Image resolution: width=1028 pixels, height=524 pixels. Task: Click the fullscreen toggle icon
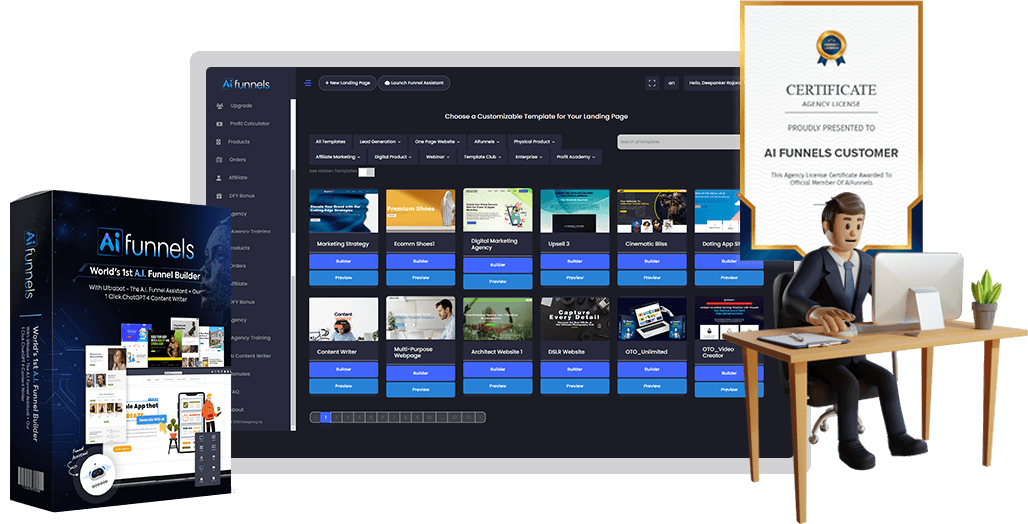652,83
